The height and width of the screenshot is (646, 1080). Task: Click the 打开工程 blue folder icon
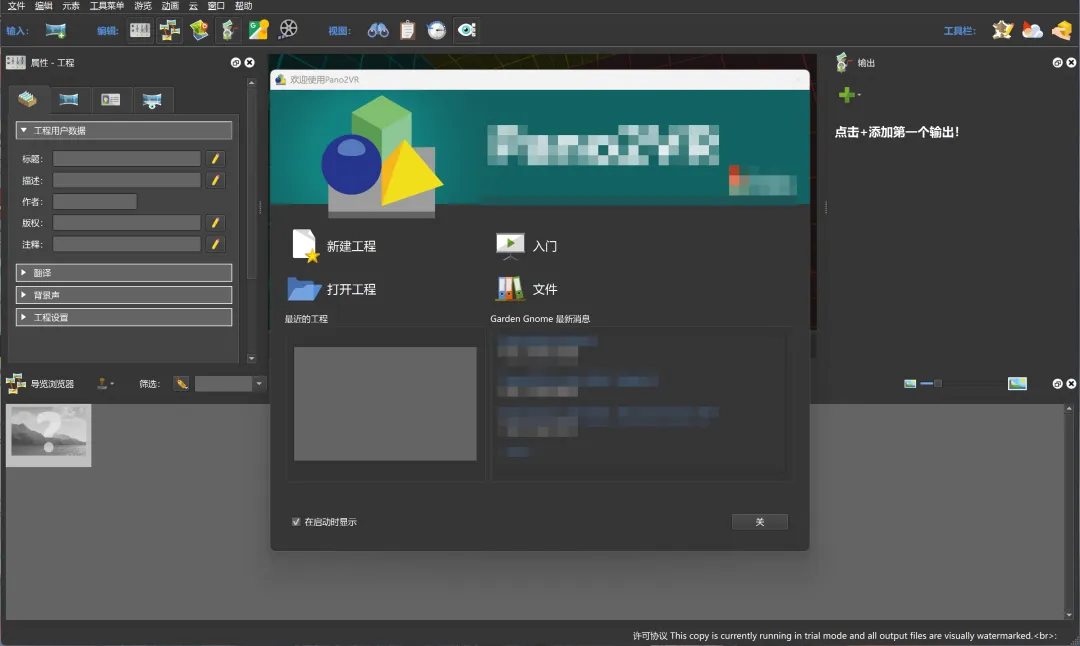pos(304,289)
